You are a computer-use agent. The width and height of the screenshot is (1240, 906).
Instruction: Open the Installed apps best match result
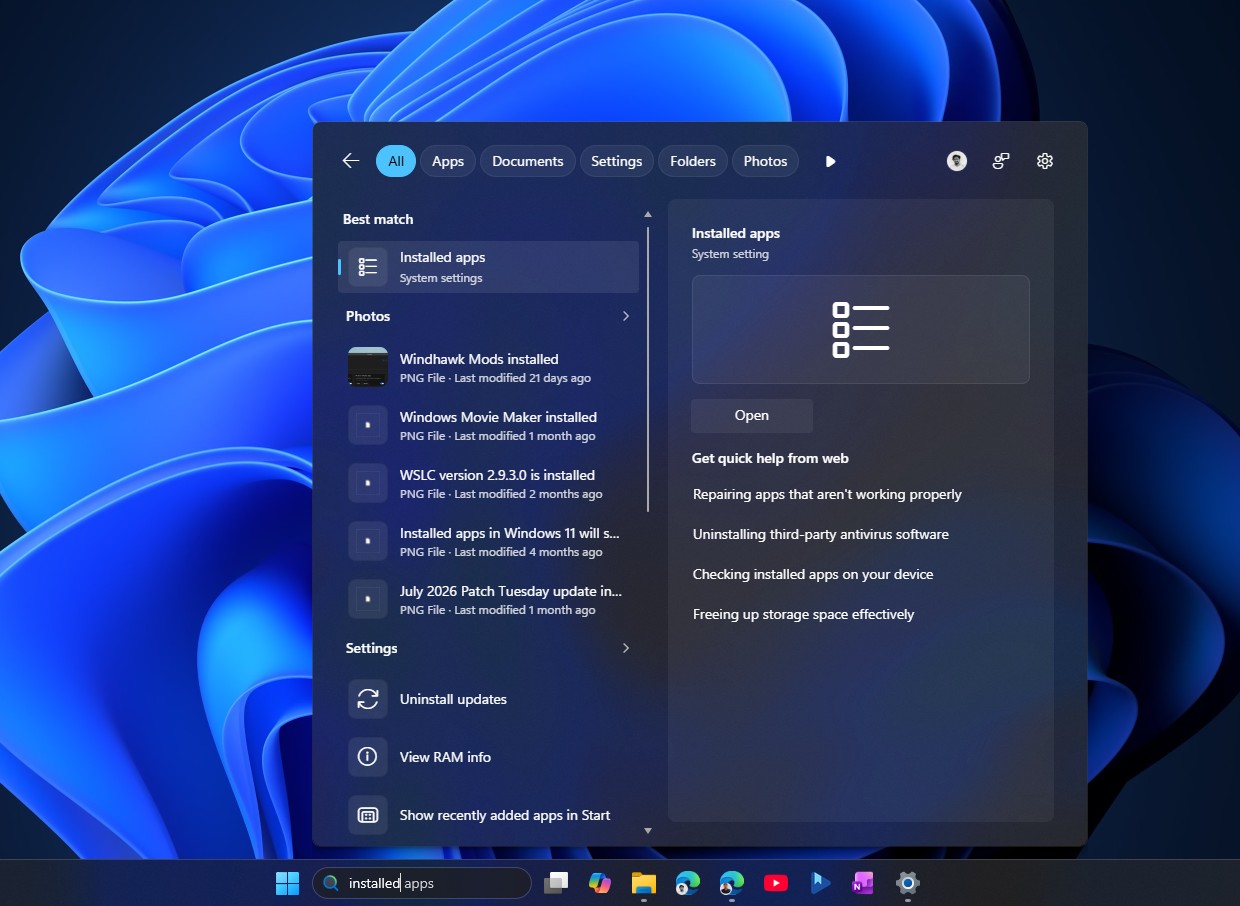point(488,267)
